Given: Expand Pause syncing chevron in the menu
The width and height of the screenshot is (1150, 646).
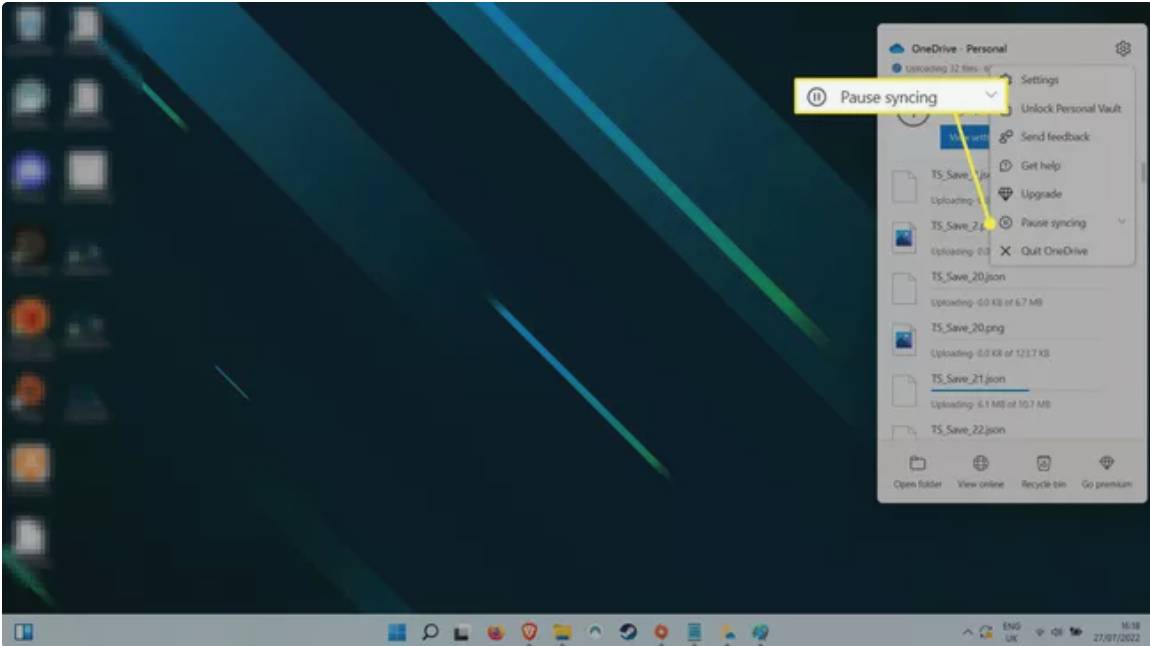Looking at the screenshot, I should point(1121,222).
